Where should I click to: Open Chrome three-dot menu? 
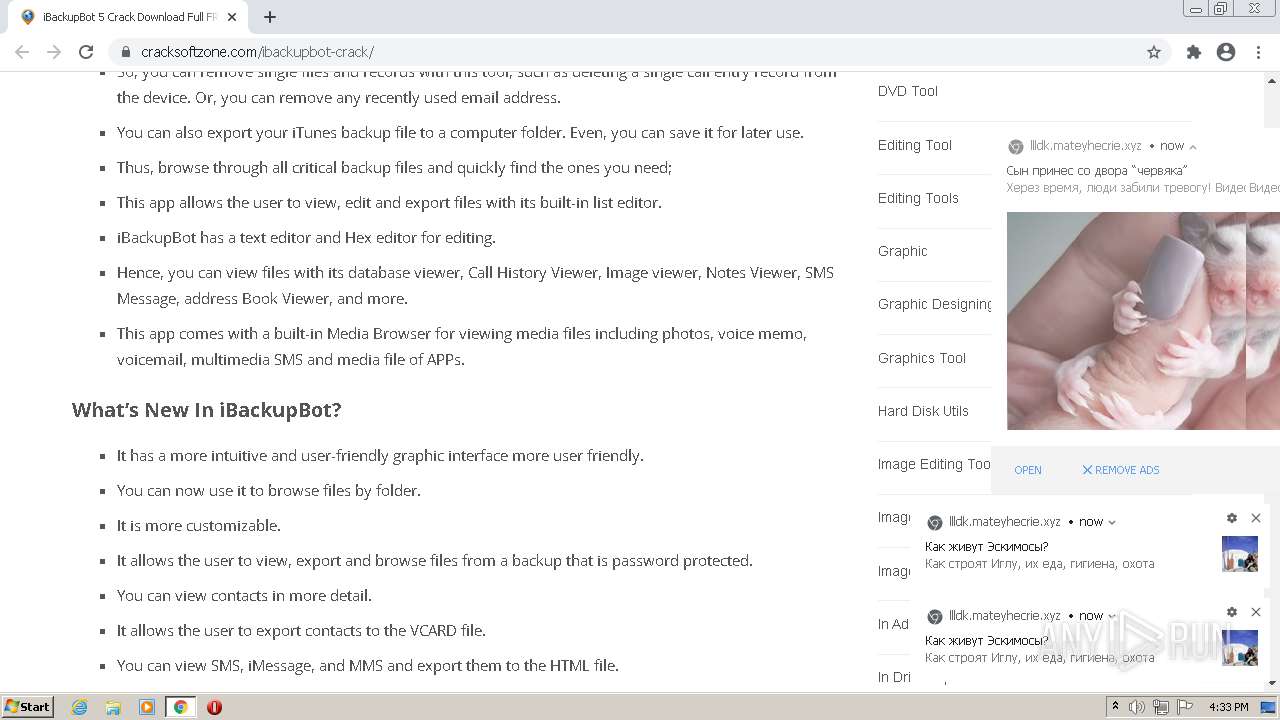click(1258, 52)
